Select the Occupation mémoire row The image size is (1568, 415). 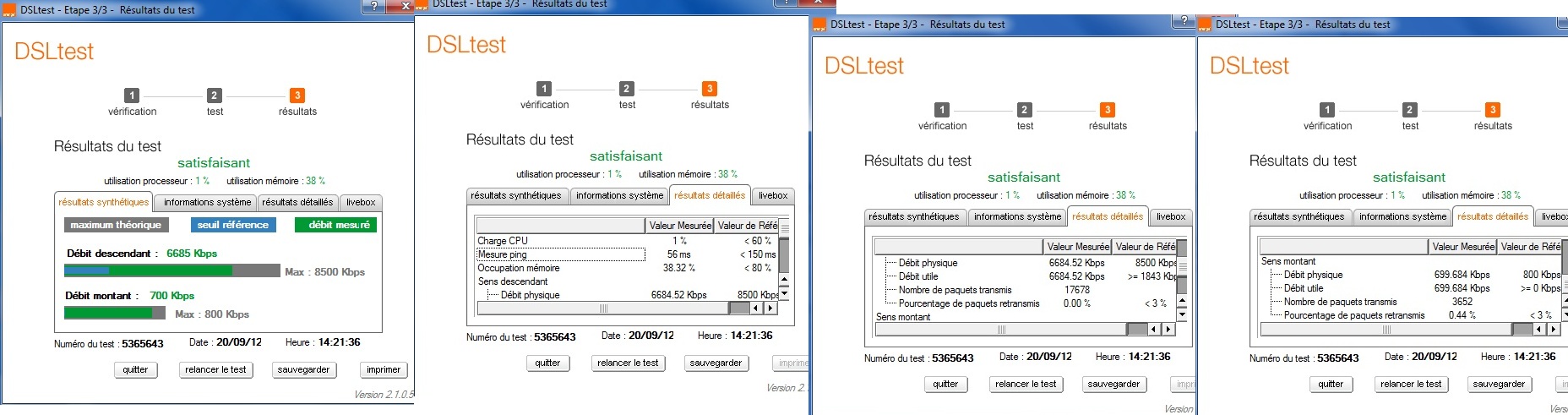point(519,268)
